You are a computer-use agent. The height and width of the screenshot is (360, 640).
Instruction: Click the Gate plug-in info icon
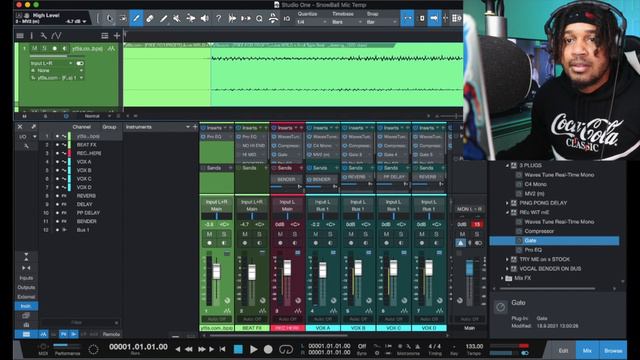click(x=500, y=307)
